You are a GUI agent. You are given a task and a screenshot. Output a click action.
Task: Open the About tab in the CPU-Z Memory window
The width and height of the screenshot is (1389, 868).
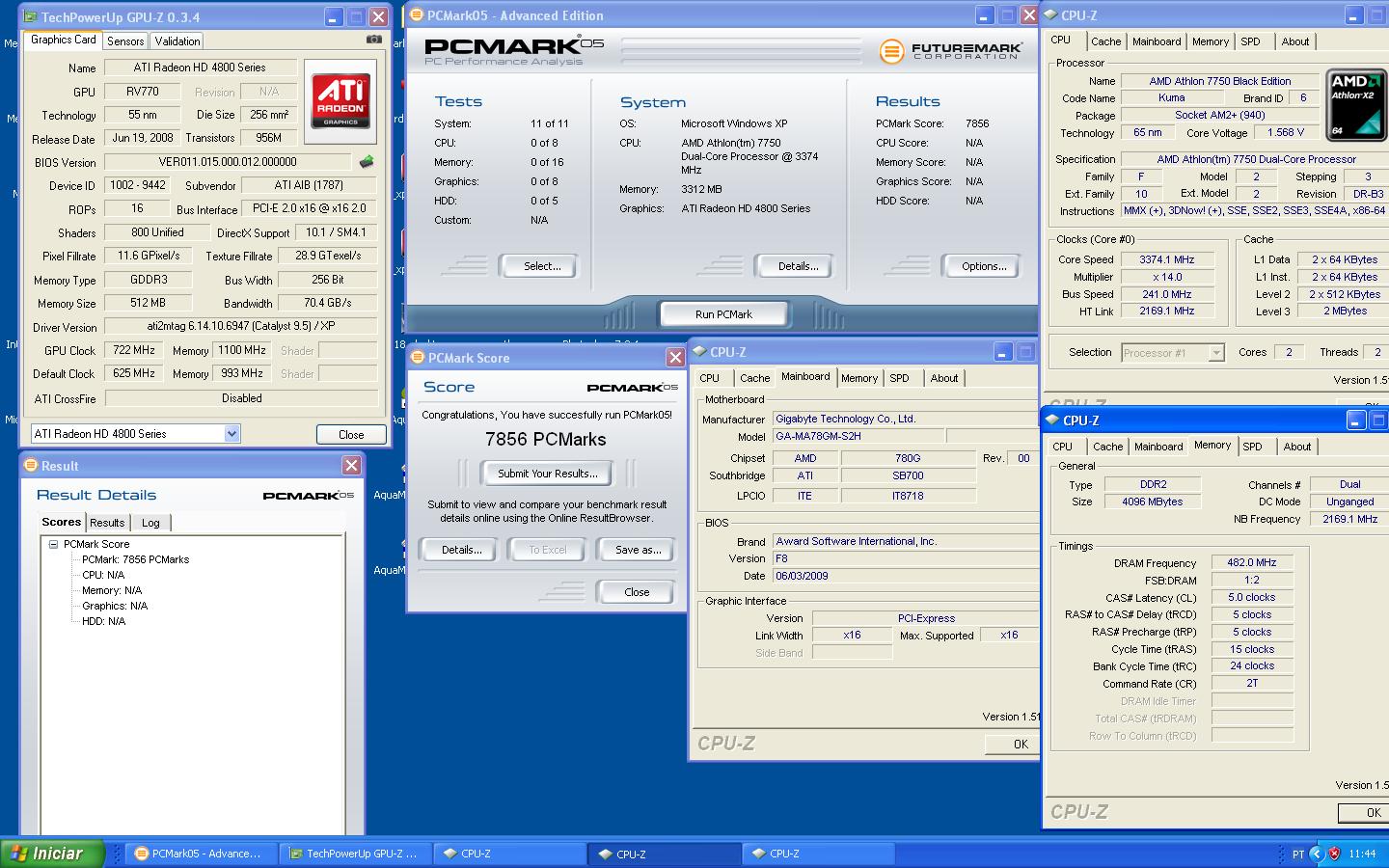tap(1296, 447)
